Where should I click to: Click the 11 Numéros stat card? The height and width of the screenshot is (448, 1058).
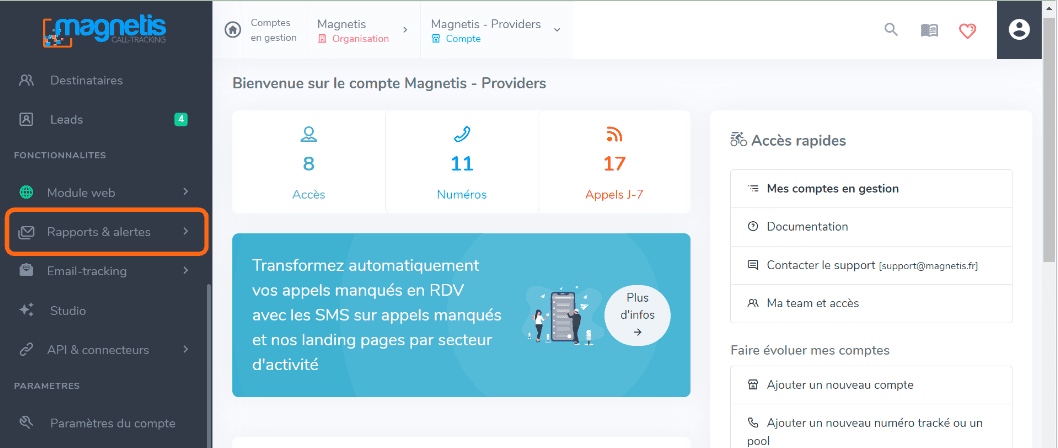pos(462,162)
